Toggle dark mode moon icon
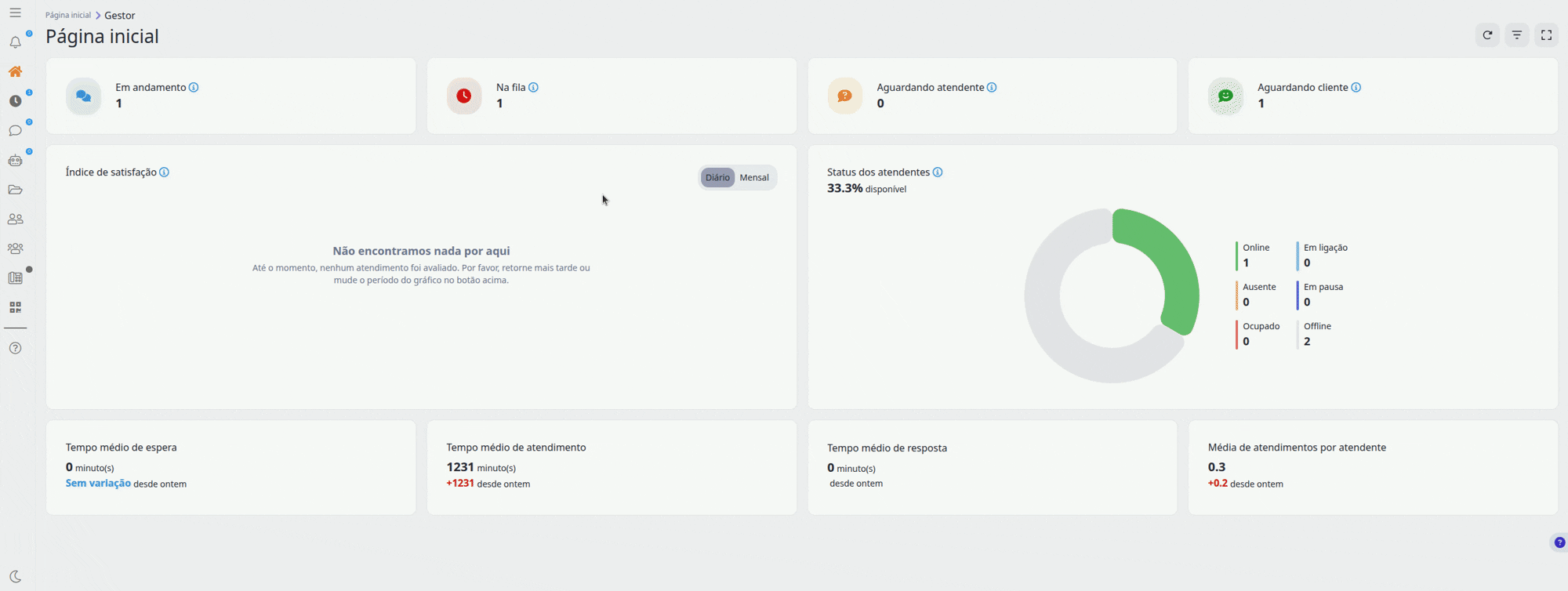This screenshot has height=591, width=1568. [x=15, y=576]
